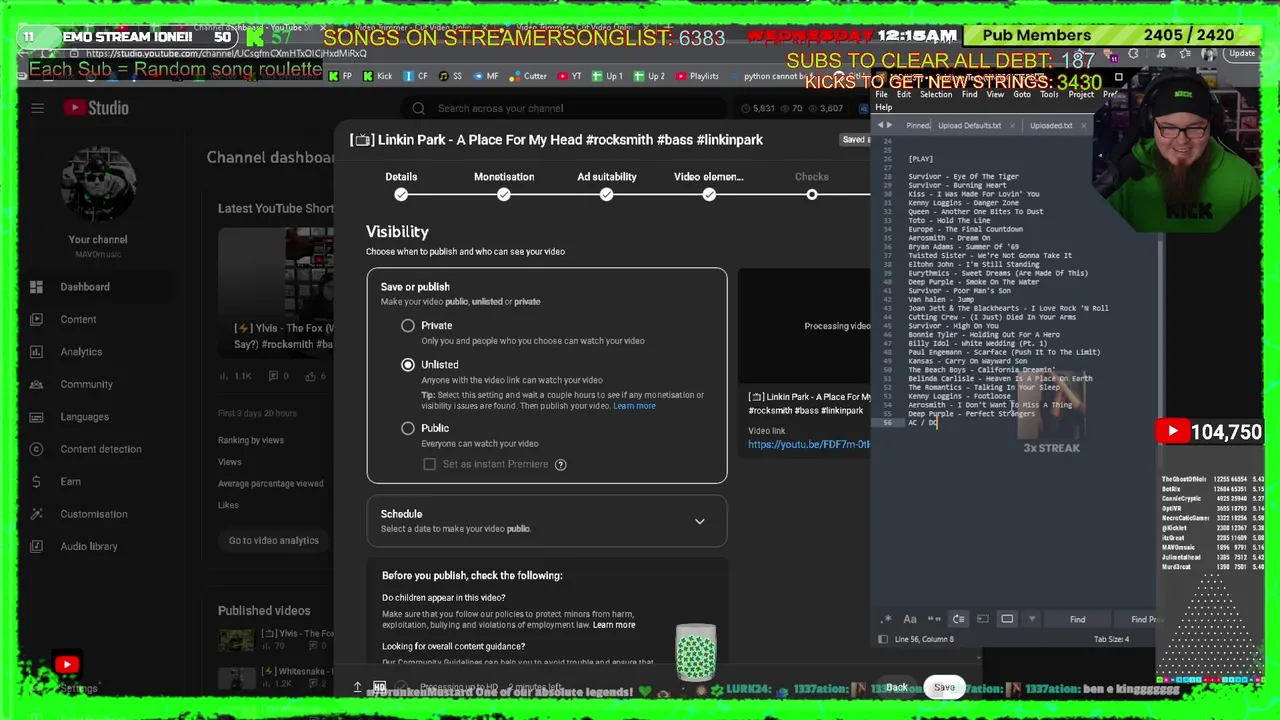Click Tab Size: 4 in editor status bar
This screenshot has height=720, width=1280.
1112,639
